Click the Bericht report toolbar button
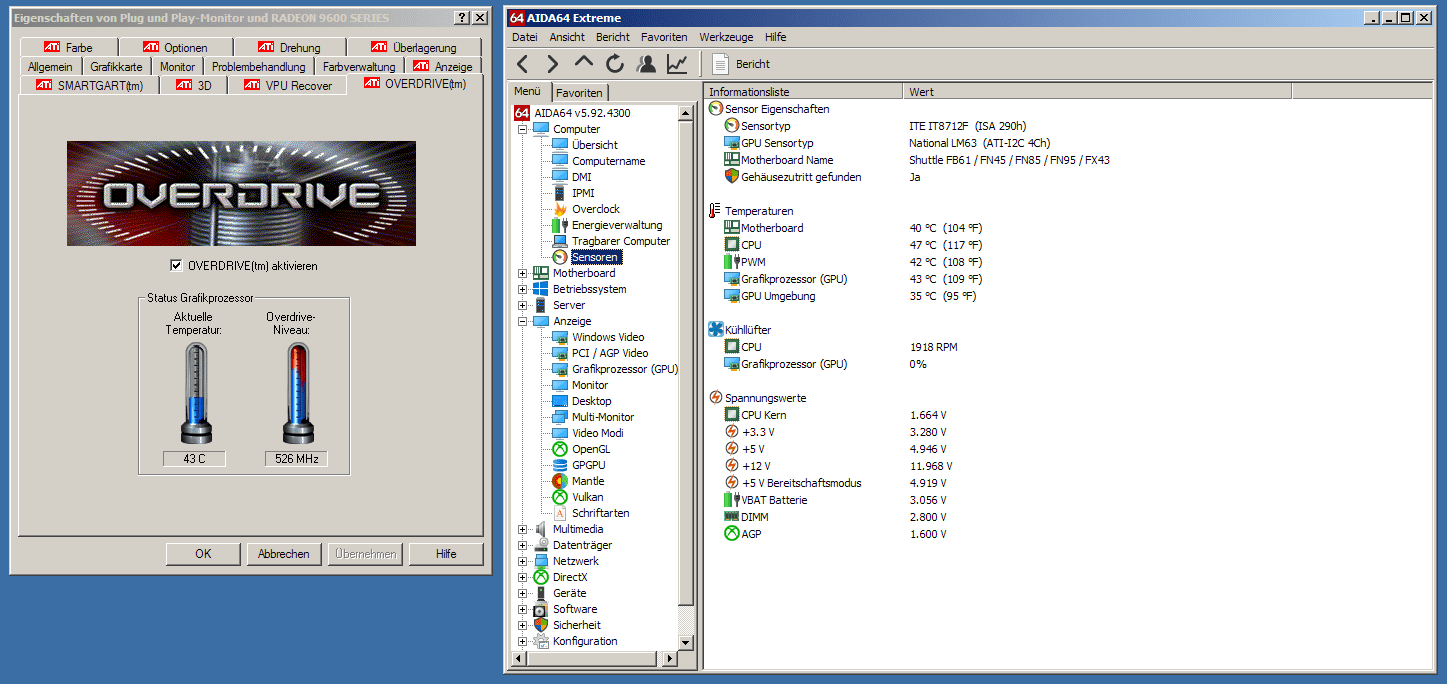This screenshot has height=684, width=1447. click(741, 64)
